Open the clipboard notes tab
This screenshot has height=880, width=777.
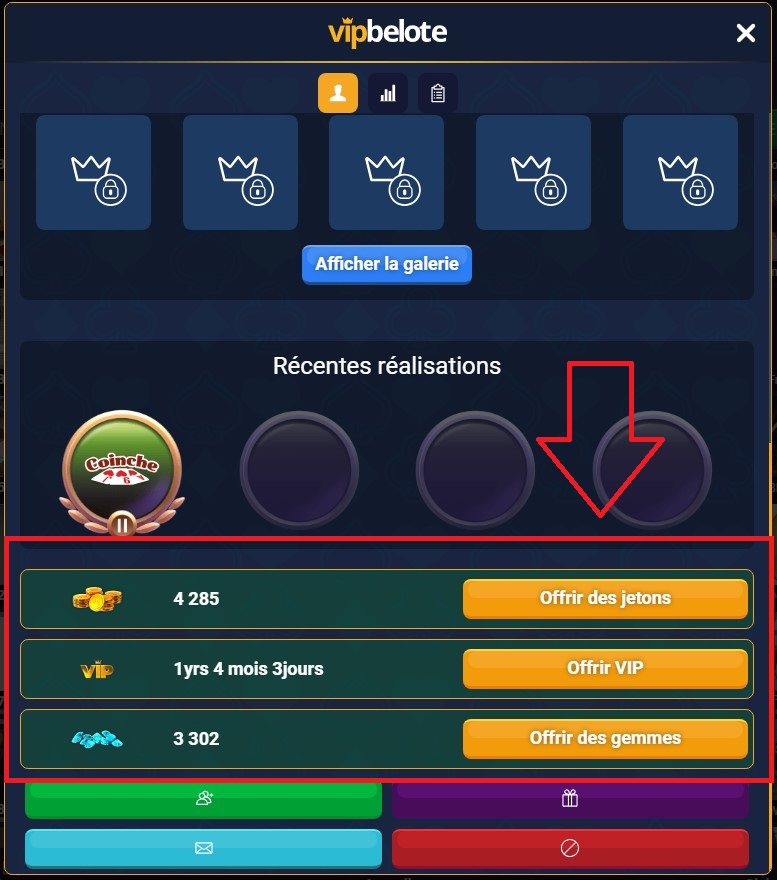438,93
